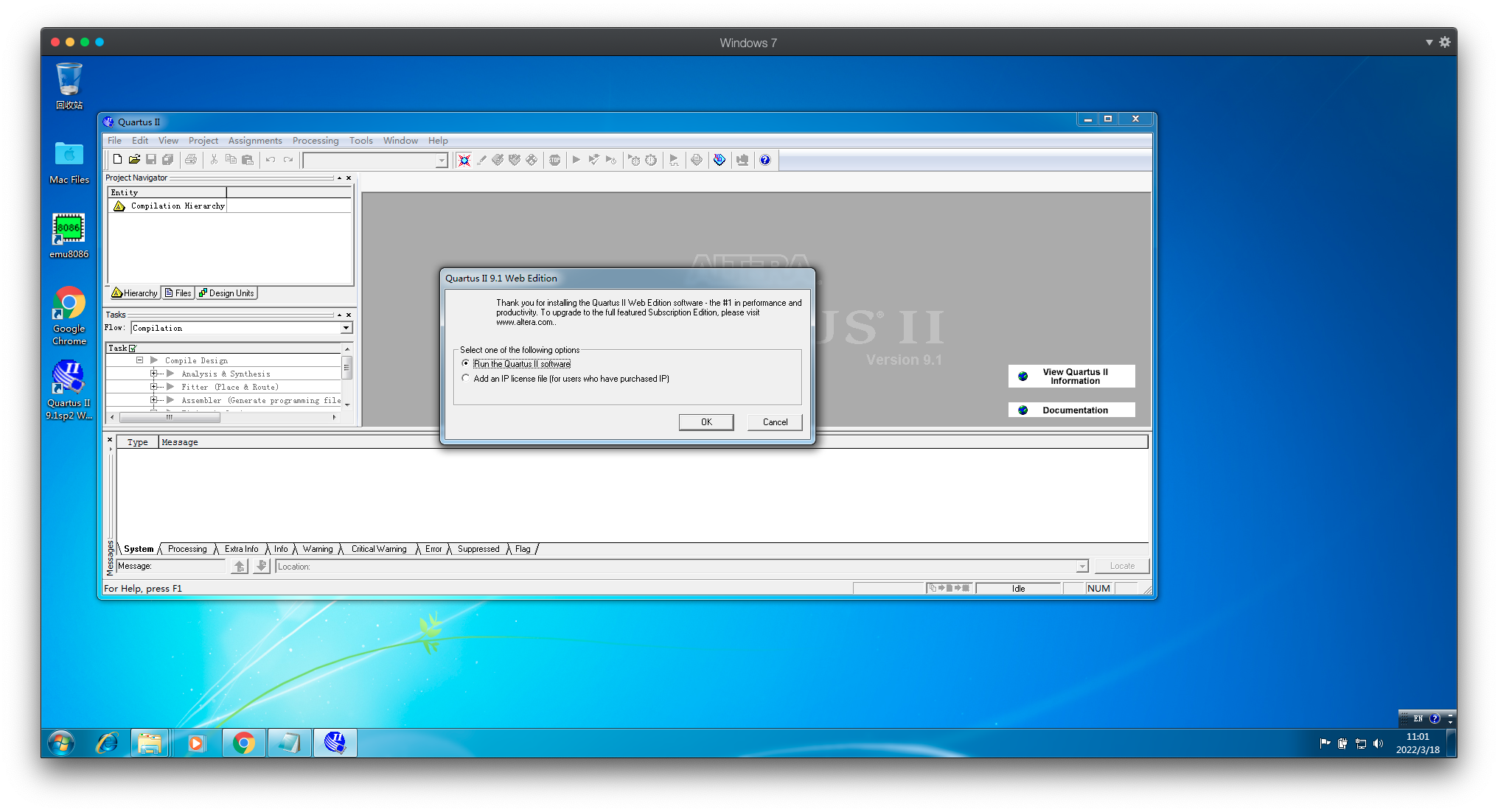This screenshot has width=1498, height=812.
Task: Click the volume speaker tray icon
Action: tap(1378, 743)
